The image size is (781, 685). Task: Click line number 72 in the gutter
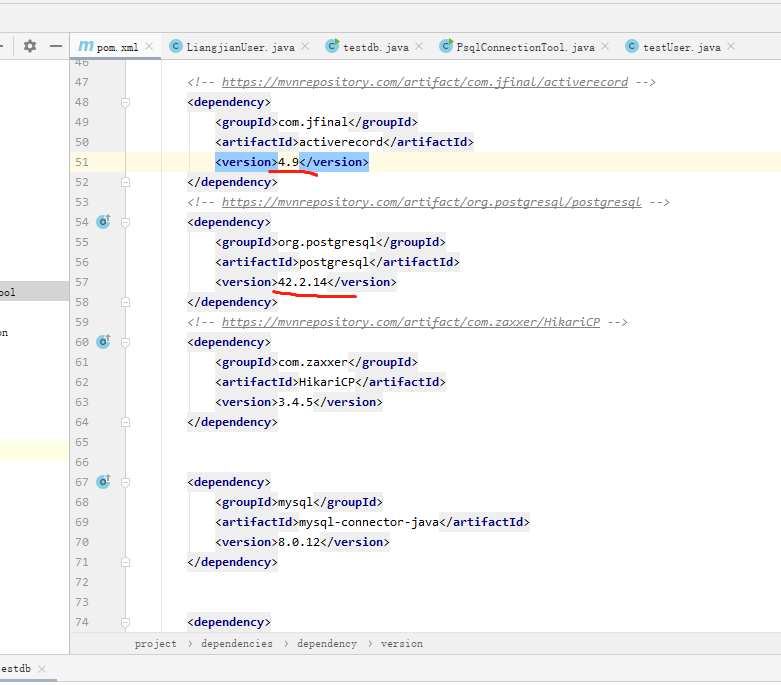click(82, 582)
